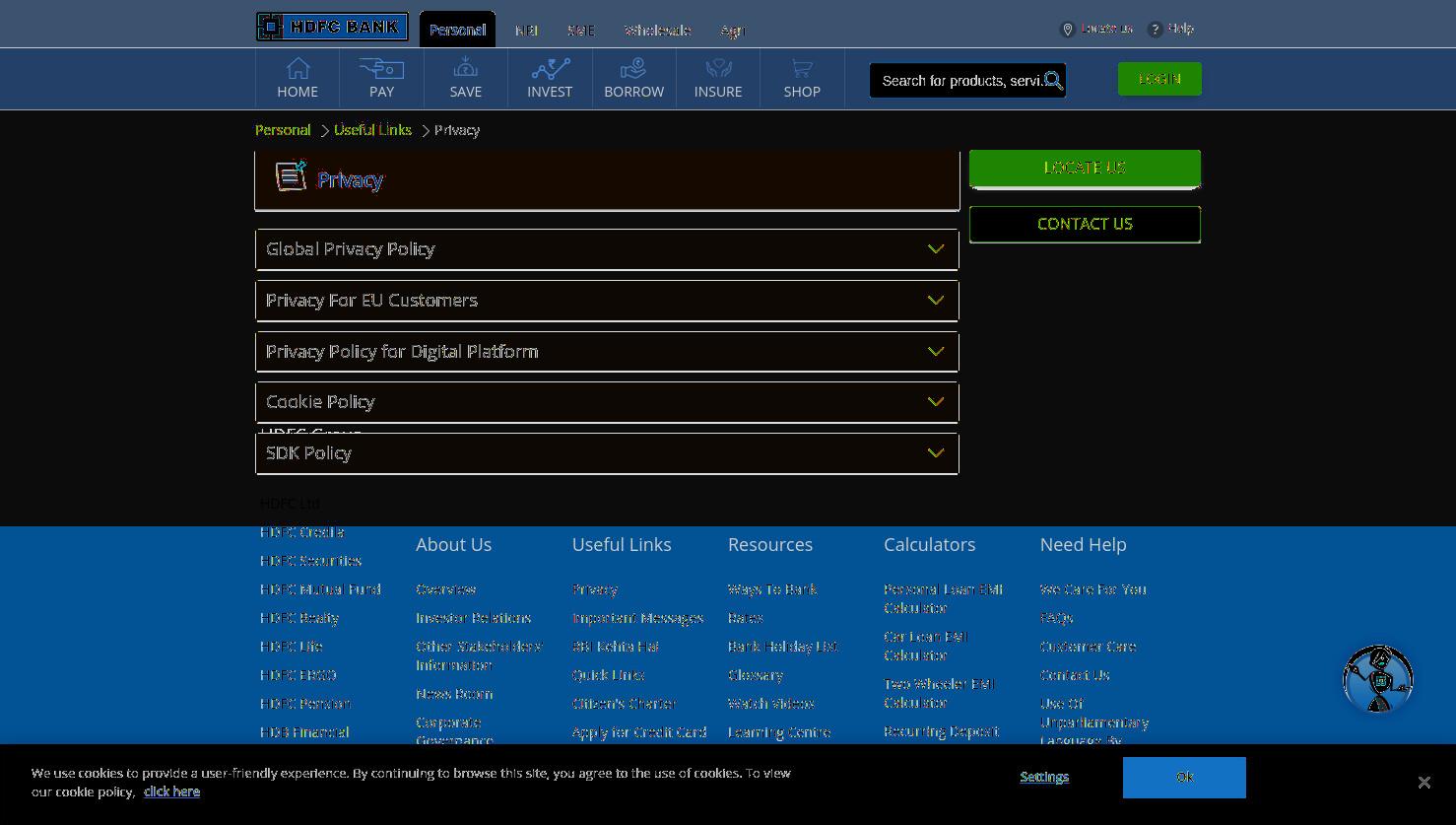Go to Personal in breadcrumb
The width and height of the screenshot is (1456, 825).
[283, 130]
